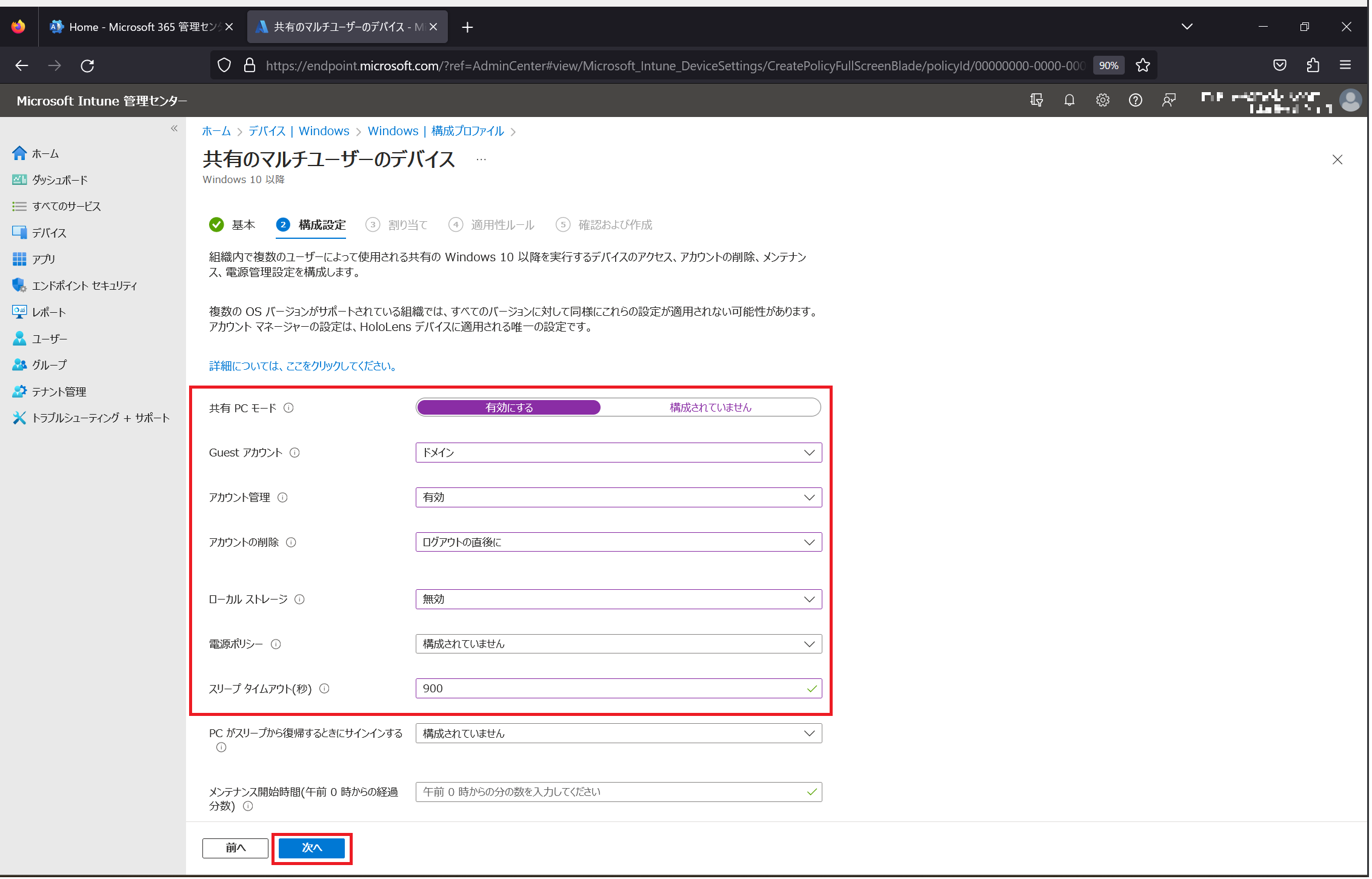The image size is (1372, 879).
Task: Show info for アカウントの削除
Action: (291, 543)
